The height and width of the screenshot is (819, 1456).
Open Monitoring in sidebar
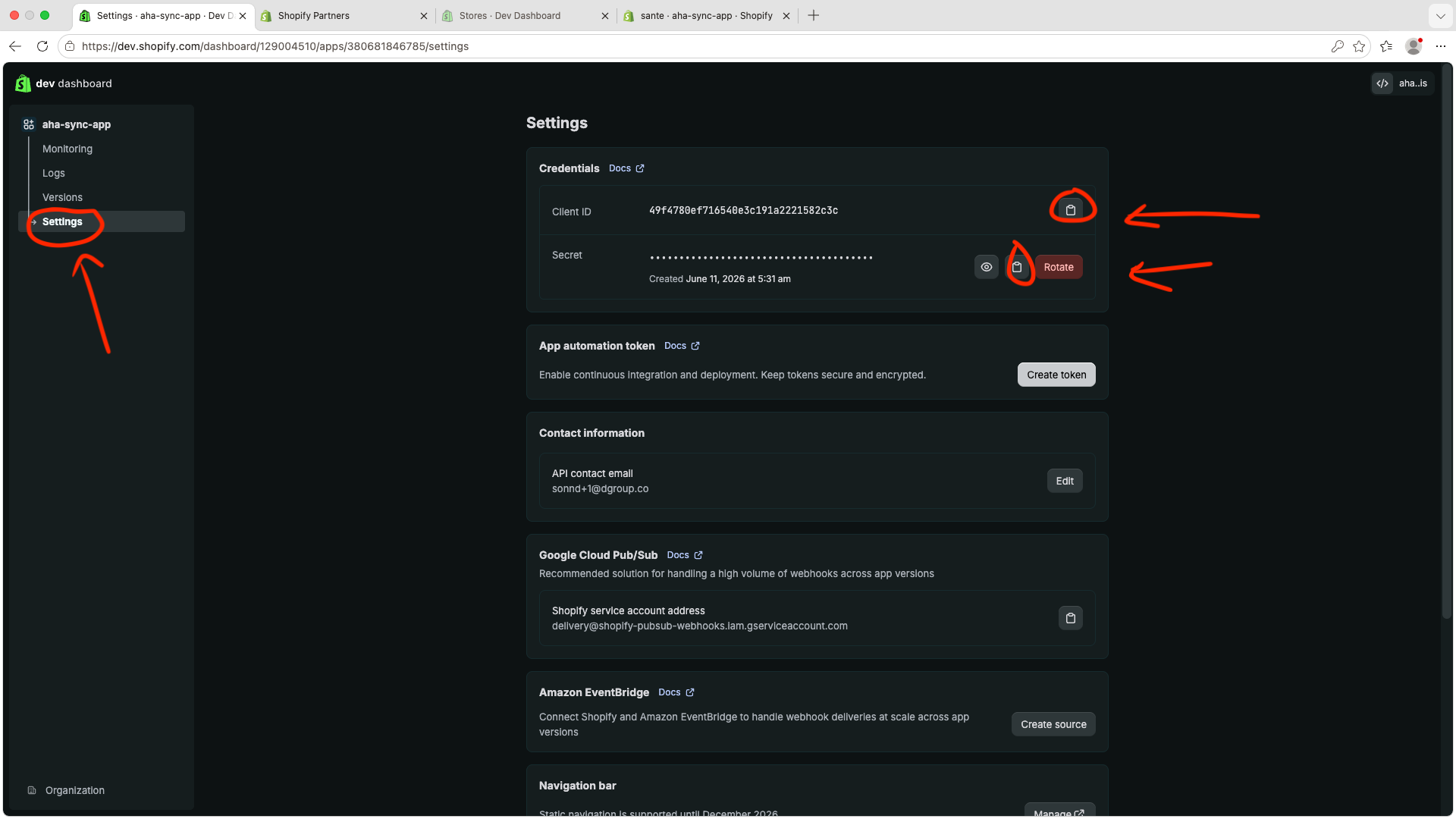point(67,149)
